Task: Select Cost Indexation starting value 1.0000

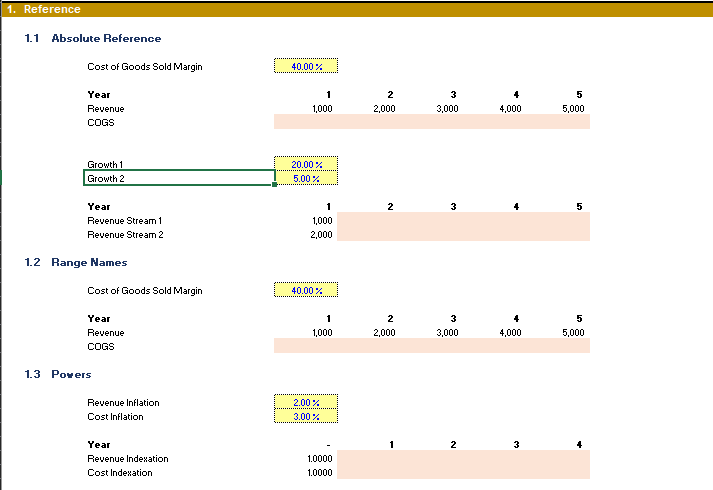Action: click(x=320, y=472)
